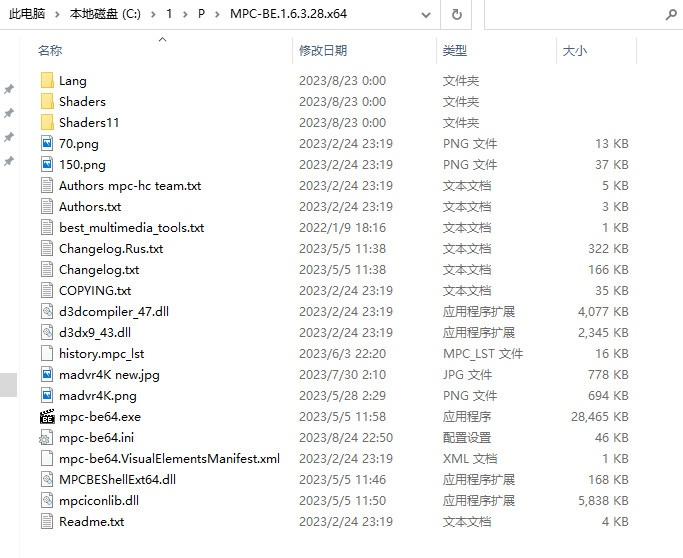Select Authors mpc-hc team.txt file name
Image resolution: width=683 pixels, height=558 pixels.
130,186
